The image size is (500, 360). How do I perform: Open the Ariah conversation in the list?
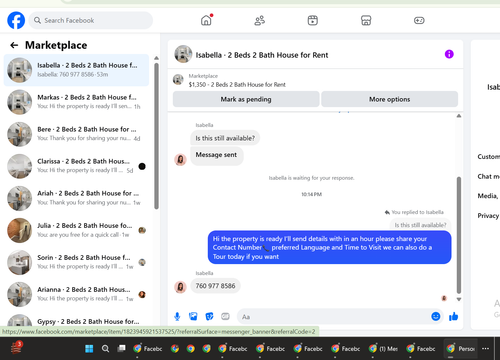76,198
